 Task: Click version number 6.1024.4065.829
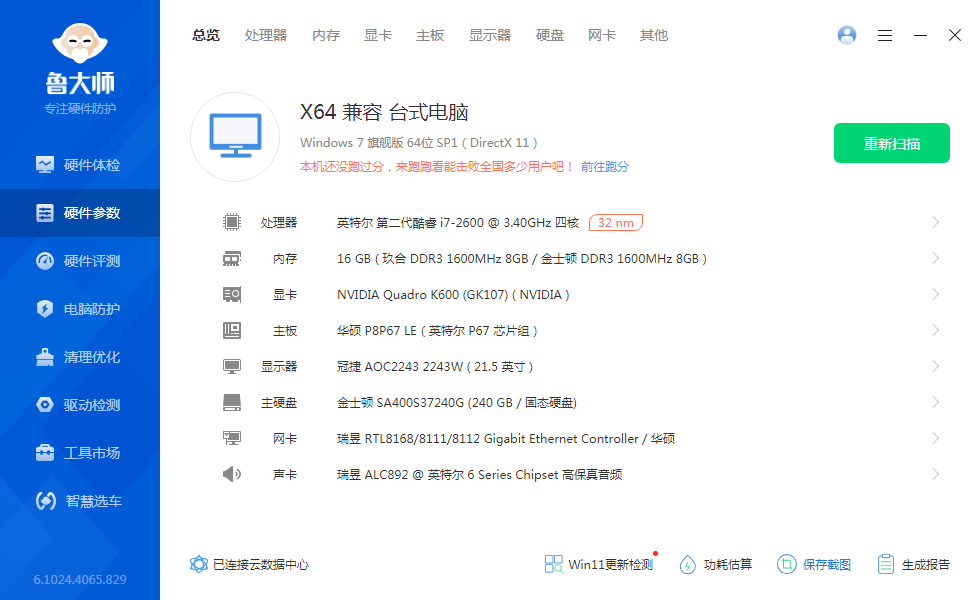click(x=80, y=579)
